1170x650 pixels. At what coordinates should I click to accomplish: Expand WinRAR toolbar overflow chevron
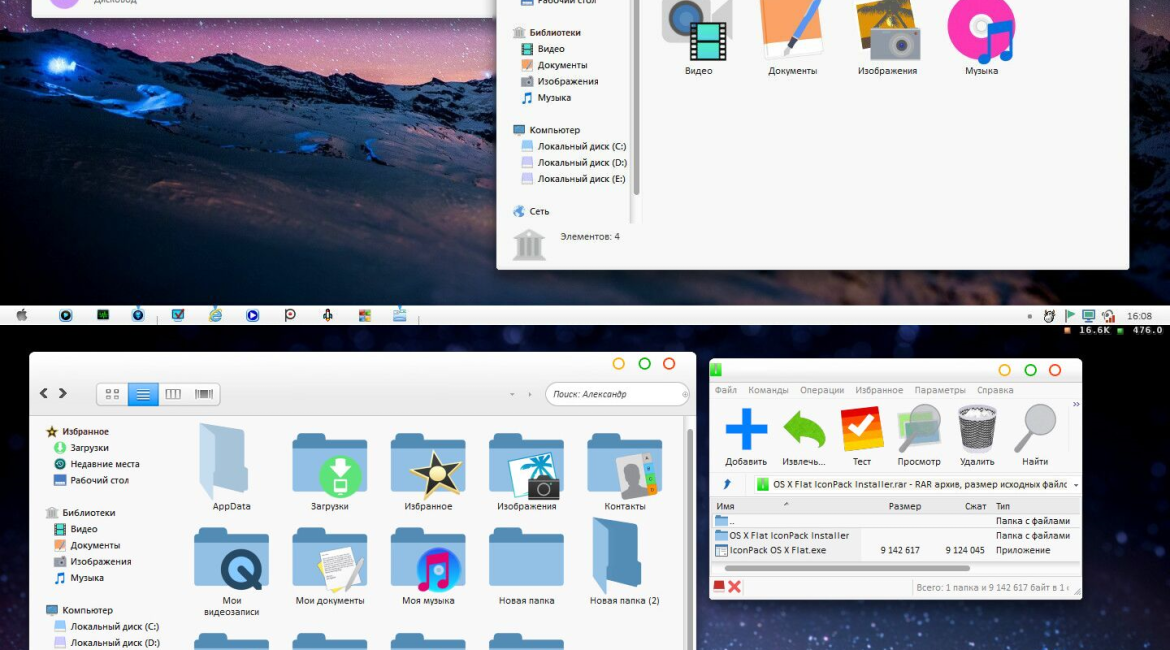click(1076, 405)
